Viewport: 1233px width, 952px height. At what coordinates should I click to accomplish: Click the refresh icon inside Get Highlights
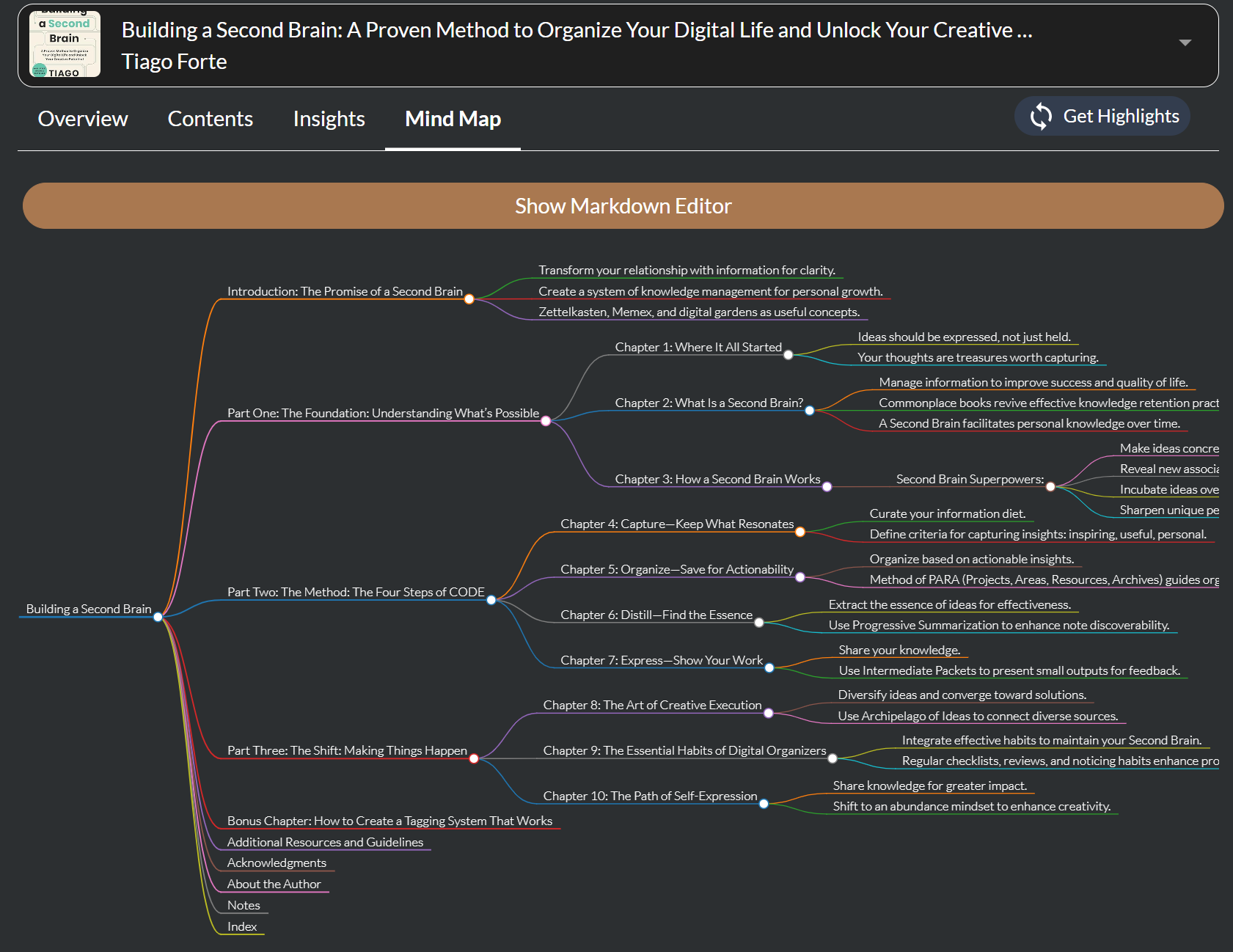tap(1041, 116)
